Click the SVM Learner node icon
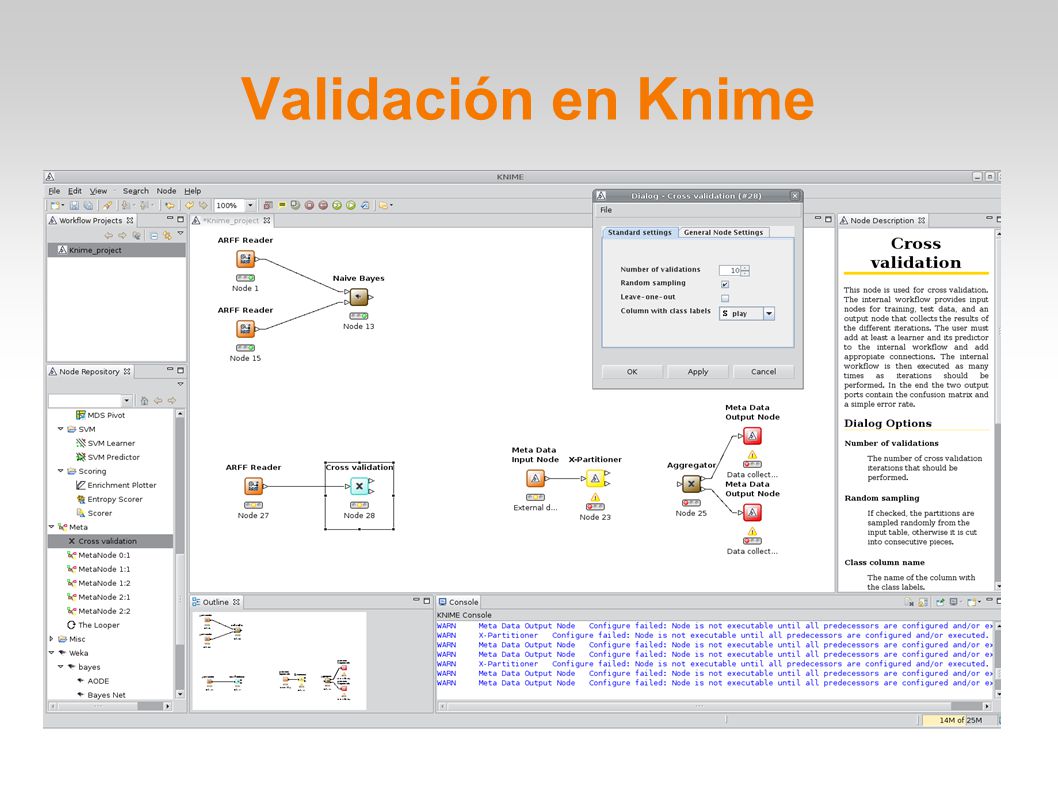This screenshot has width=1058, height=793. point(81,443)
